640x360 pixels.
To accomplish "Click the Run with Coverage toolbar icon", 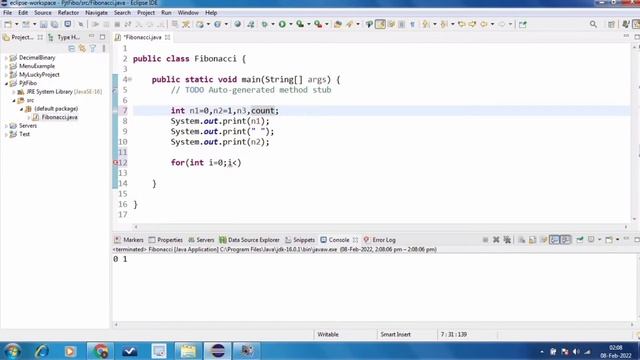I will point(300,24).
